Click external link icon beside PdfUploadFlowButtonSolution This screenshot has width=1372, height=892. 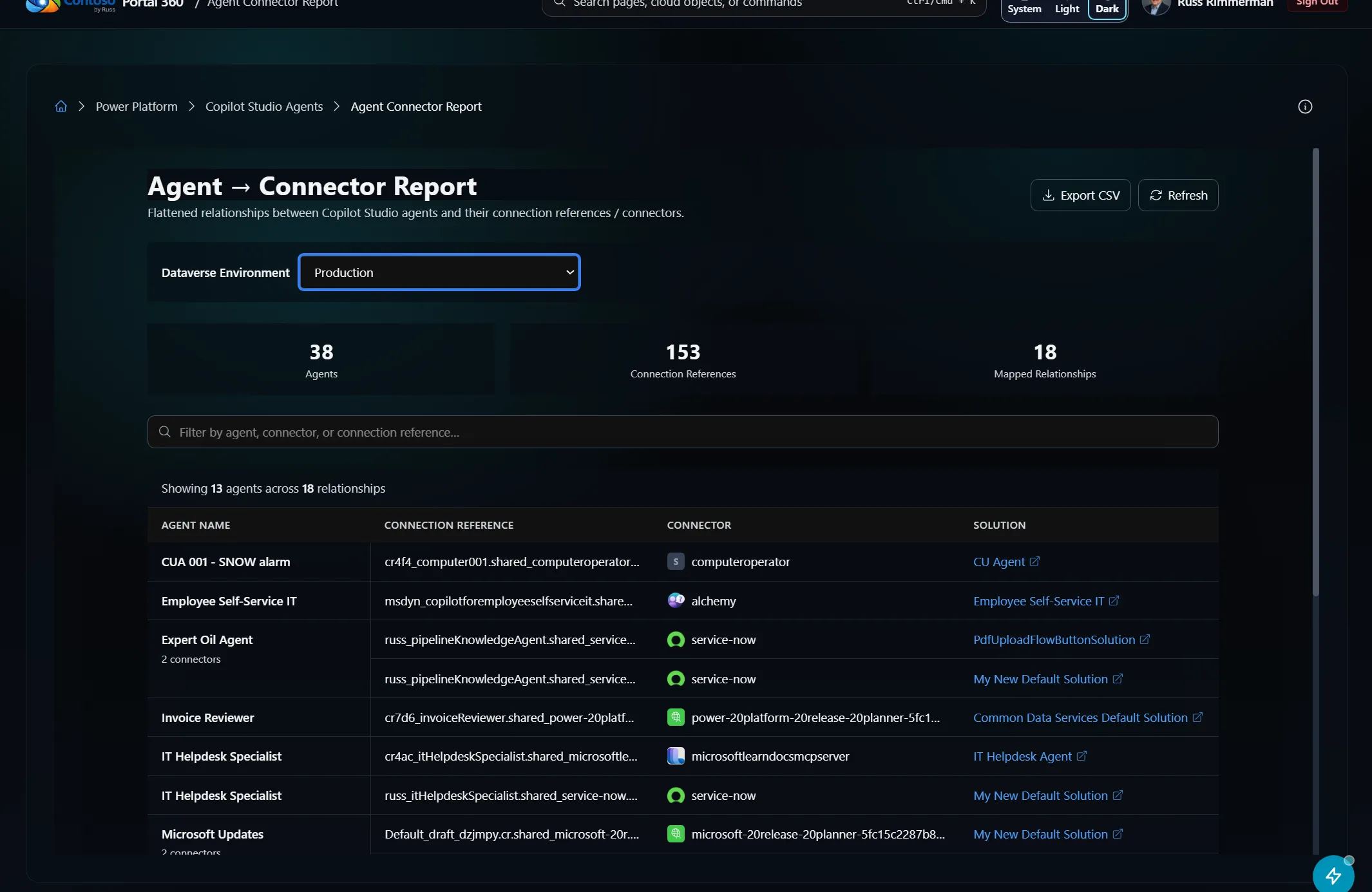(x=1145, y=640)
